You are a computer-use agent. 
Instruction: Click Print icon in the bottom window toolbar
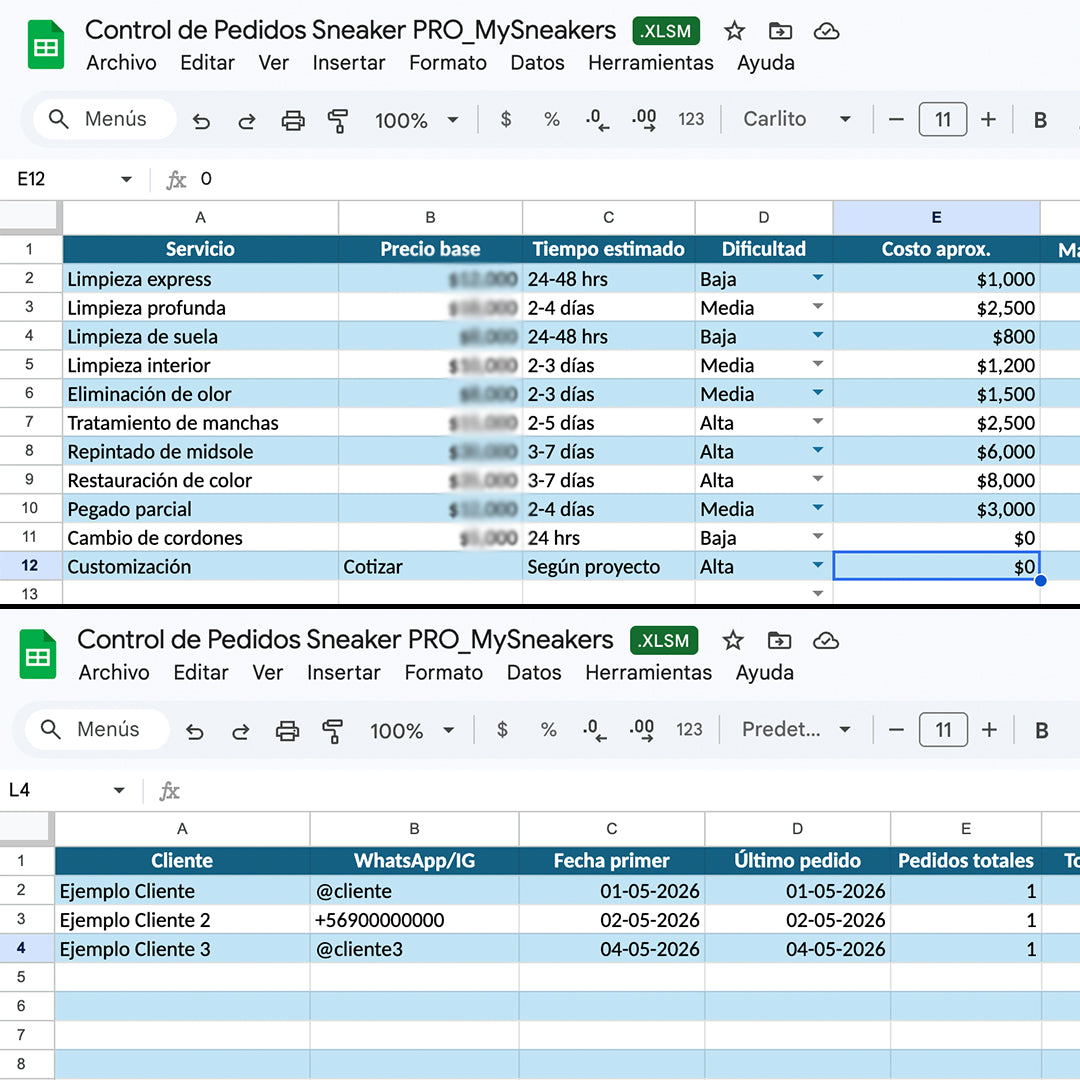287,730
